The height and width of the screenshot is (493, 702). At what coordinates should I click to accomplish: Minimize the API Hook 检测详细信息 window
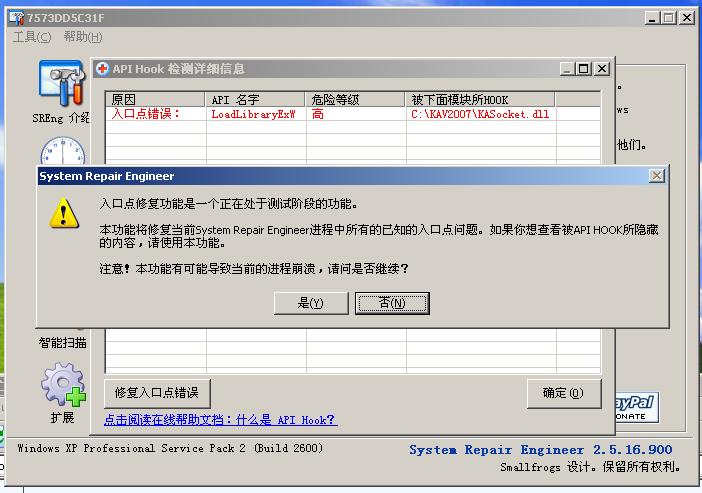pos(567,69)
